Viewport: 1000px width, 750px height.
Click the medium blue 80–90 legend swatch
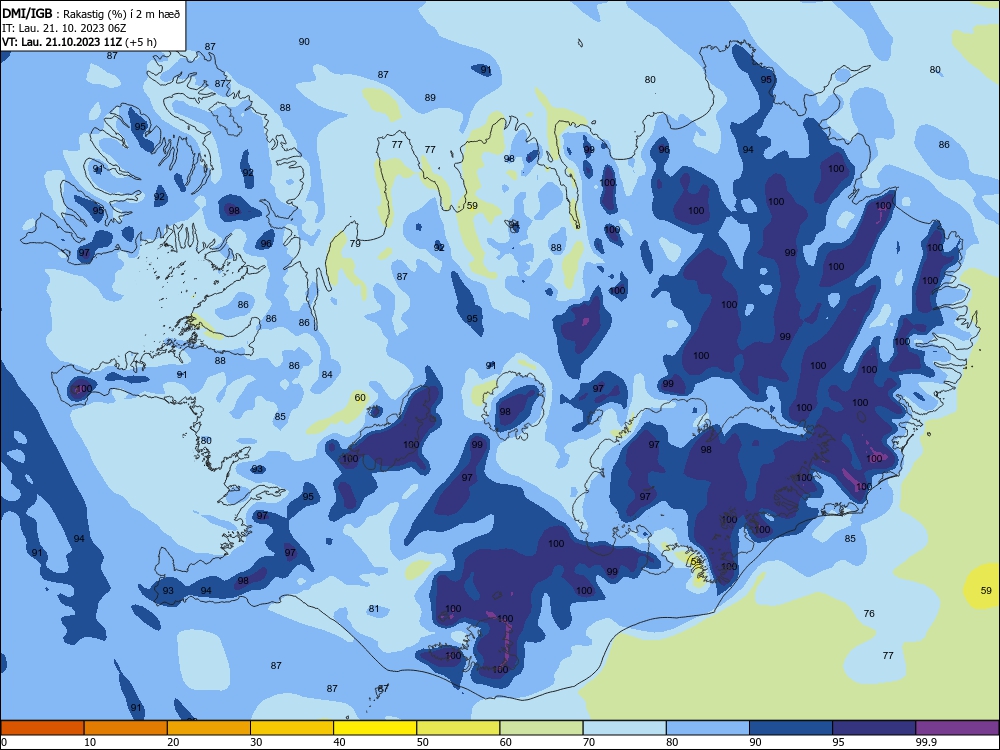click(708, 728)
